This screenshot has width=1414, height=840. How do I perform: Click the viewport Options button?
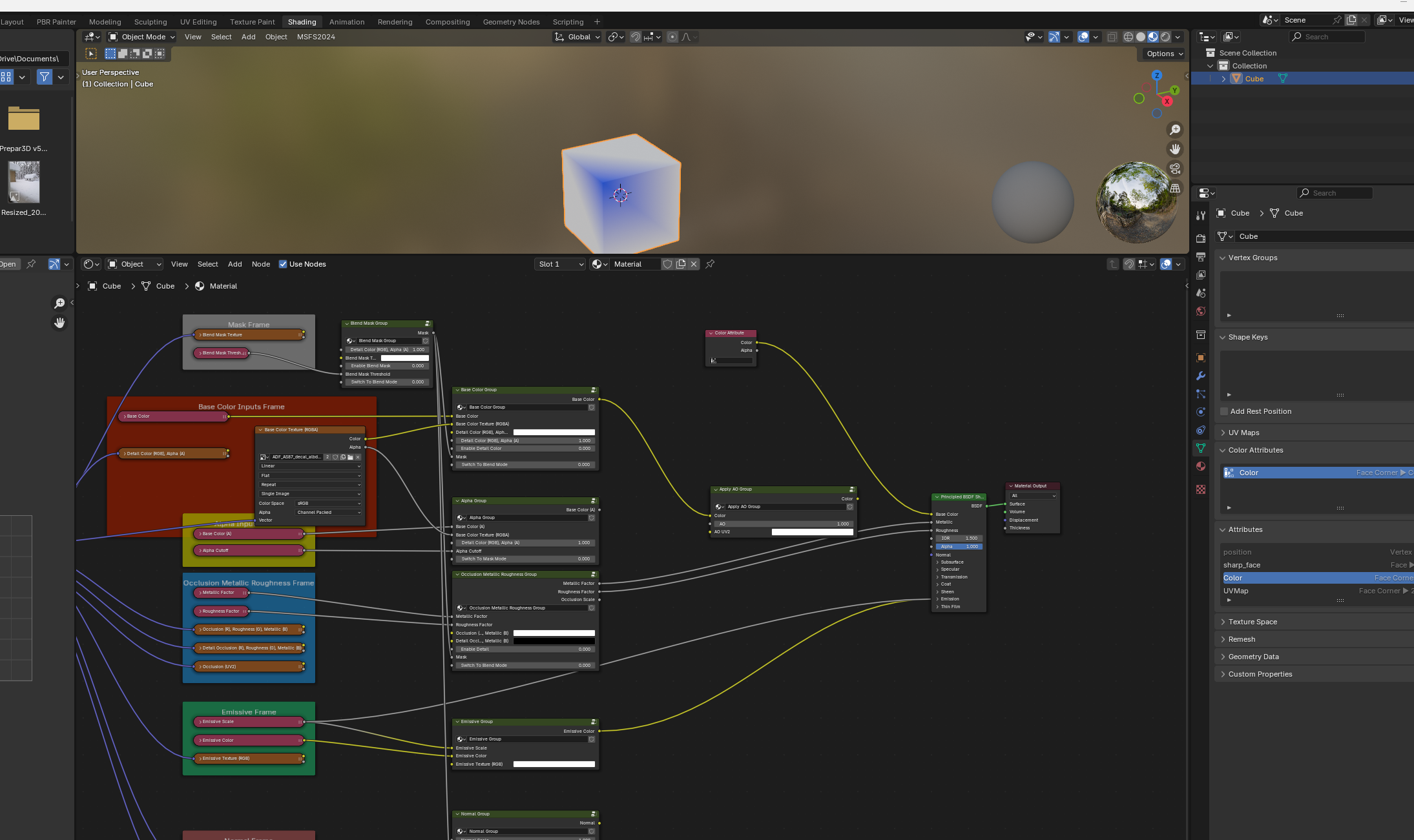[1165, 54]
